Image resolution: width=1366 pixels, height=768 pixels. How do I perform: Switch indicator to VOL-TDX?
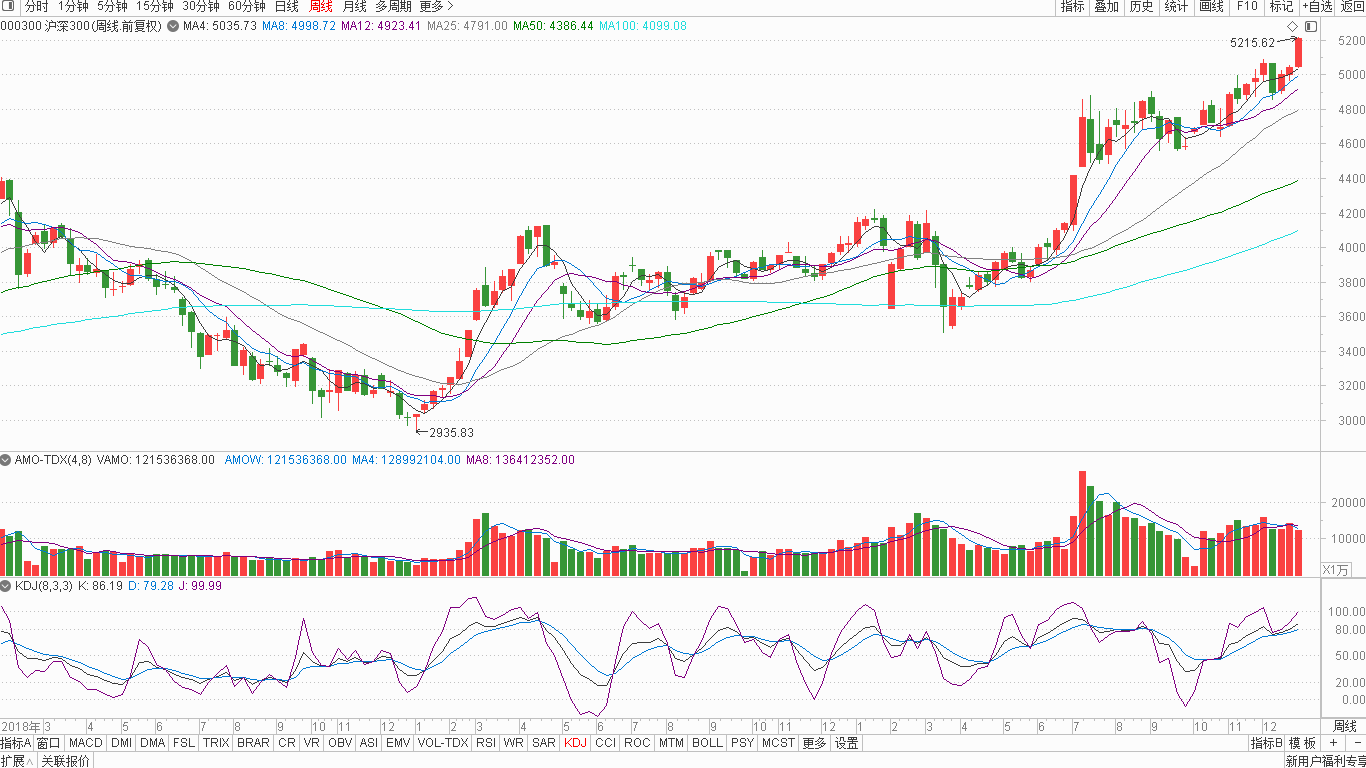click(x=443, y=743)
